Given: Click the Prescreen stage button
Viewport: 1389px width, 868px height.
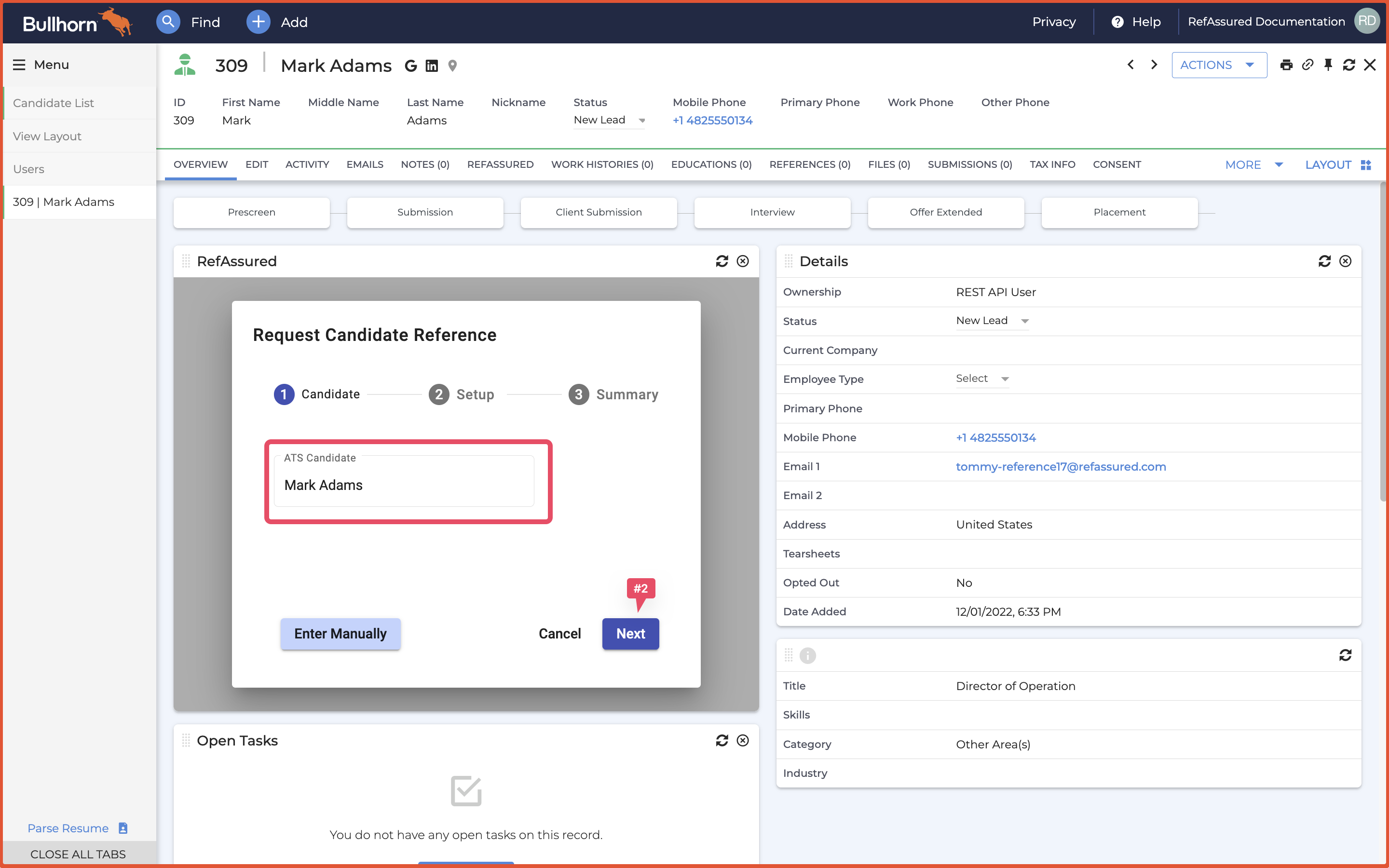Looking at the screenshot, I should (x=251, y=212).
